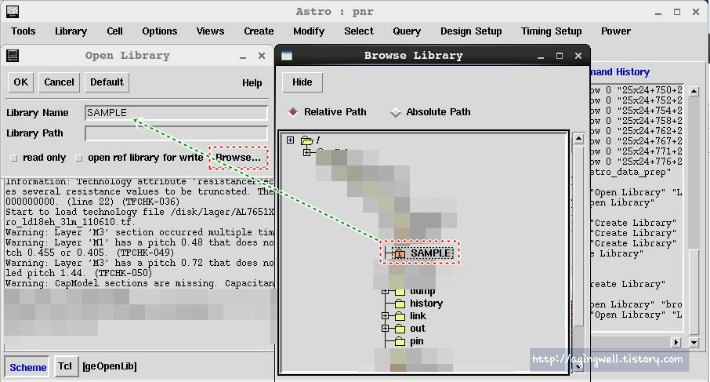This screenshot has height=382, width=710.
Task: Focus the Library Name field
Action: click(176, 113)
